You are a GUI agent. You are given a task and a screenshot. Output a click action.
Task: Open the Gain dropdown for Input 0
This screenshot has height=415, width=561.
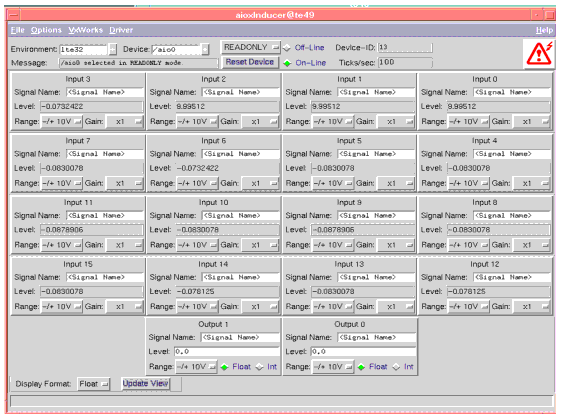(x=531, y=122)
